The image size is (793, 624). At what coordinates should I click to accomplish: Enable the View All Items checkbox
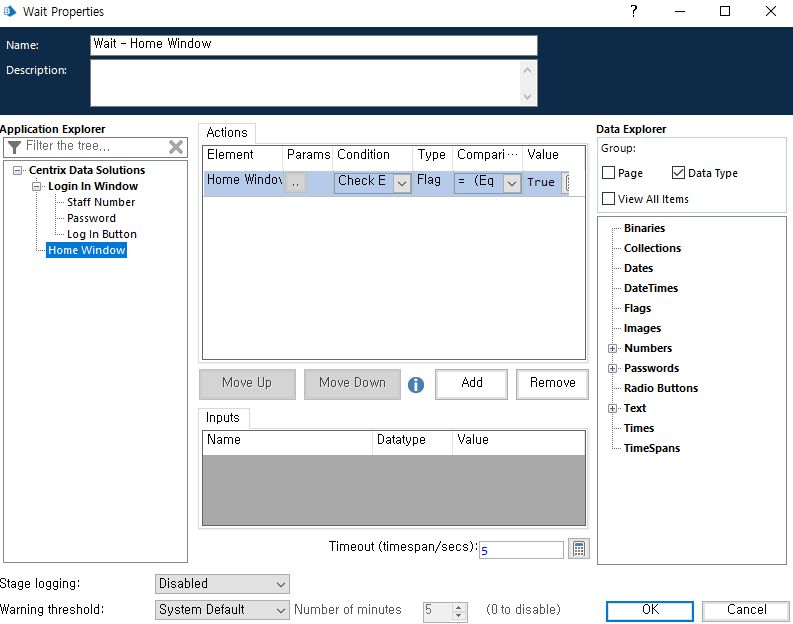tap(608, 199)
